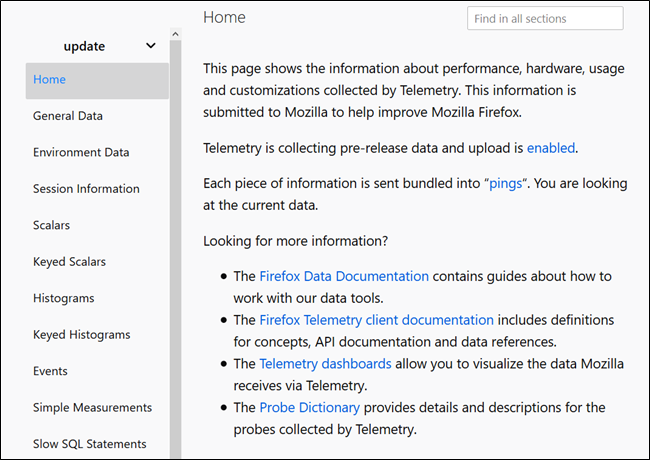Image resolution: width=650 pixels, height=460 pixels.
Task: Open General Data section
Action: (68, 116)
